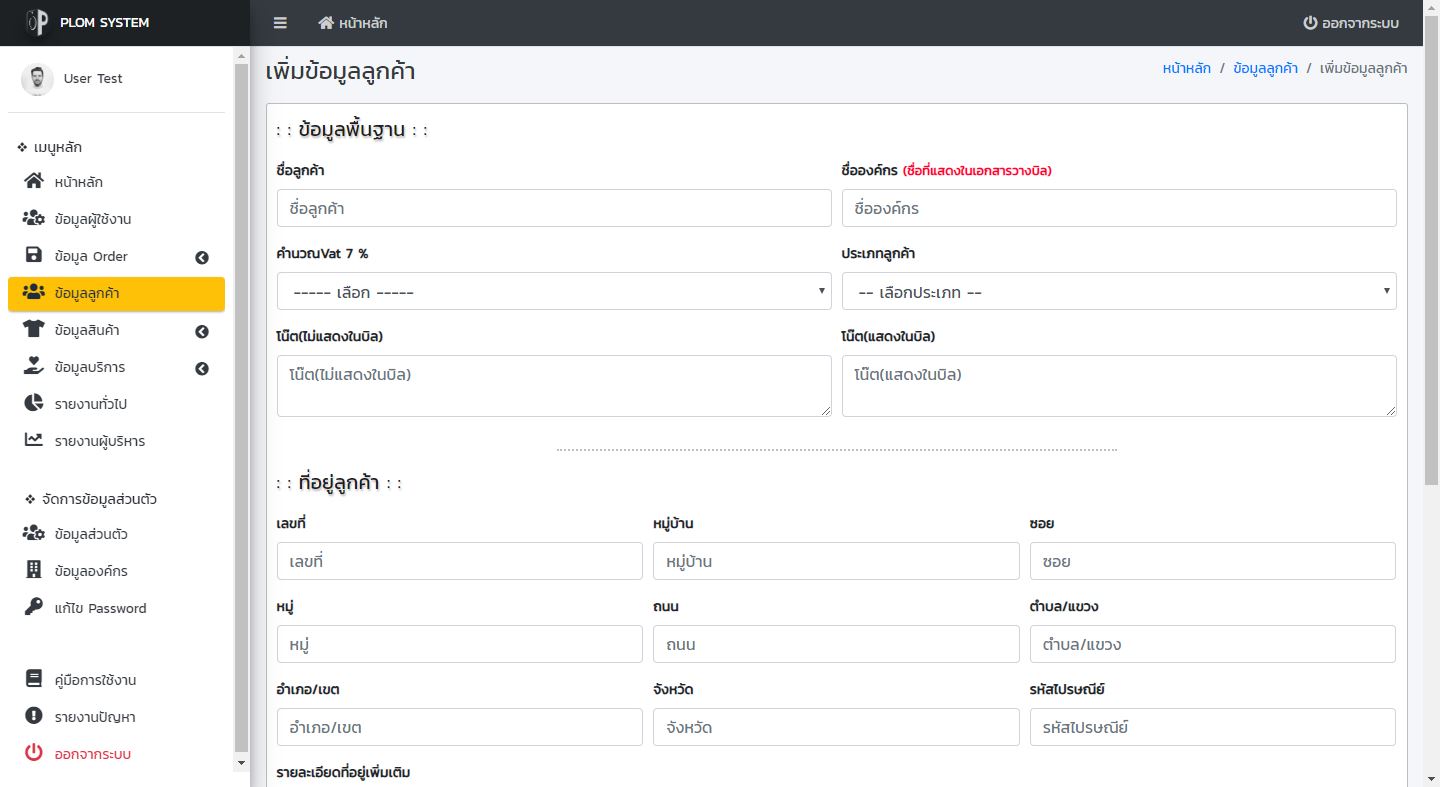Click the report problem exclamation icon
This screenshot has width=1440, height=787.
coord(34,717)
